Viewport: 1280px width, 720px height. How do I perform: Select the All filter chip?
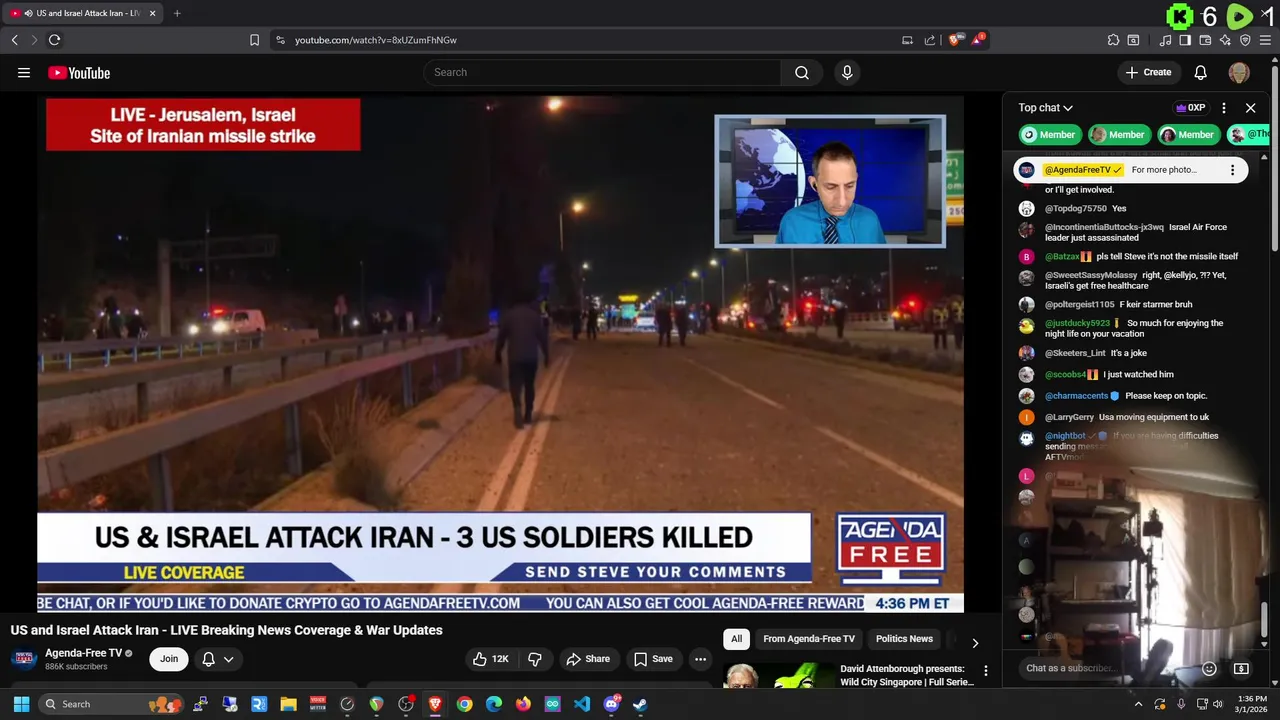(736, 639)
